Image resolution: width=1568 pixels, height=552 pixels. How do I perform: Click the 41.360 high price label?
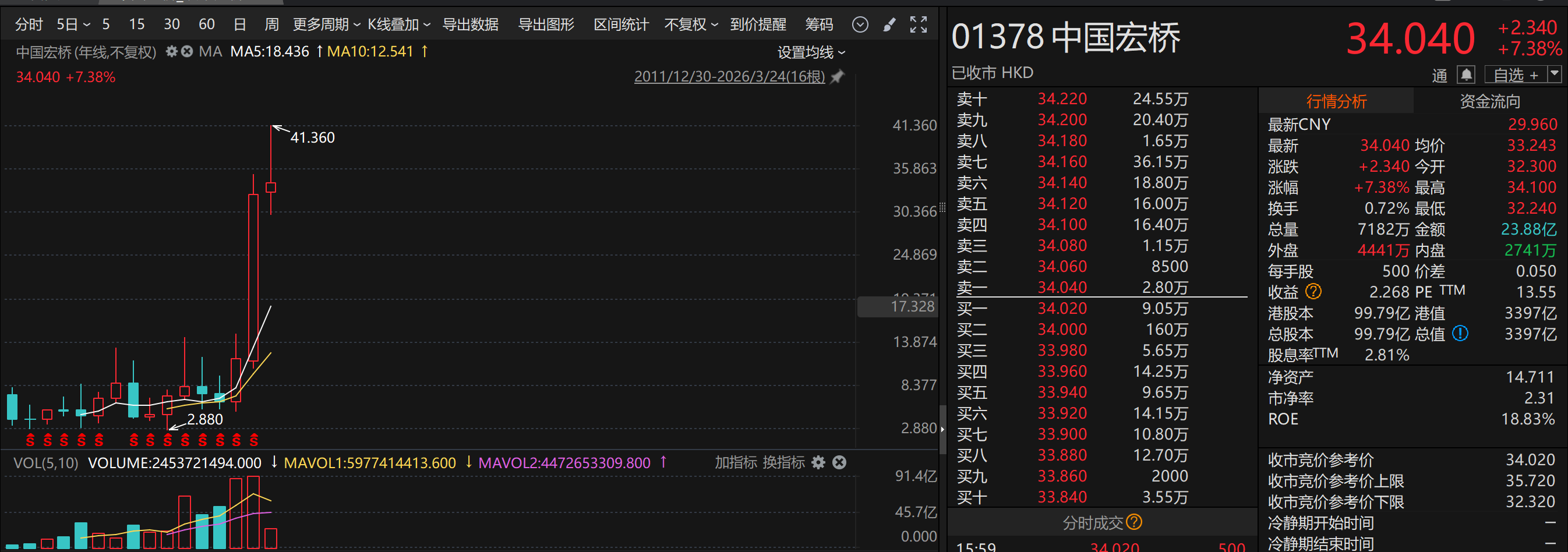coord(312,137)
